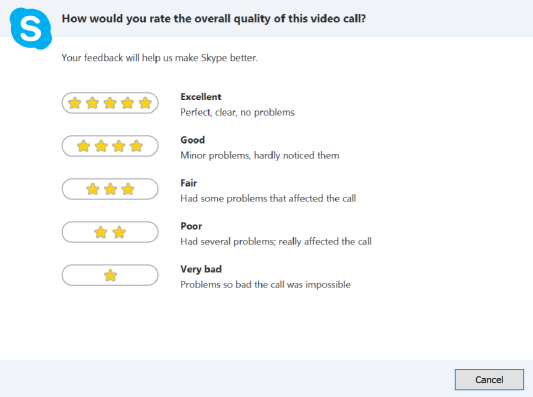Click the leftmost star in four-star button

(83, 146)
